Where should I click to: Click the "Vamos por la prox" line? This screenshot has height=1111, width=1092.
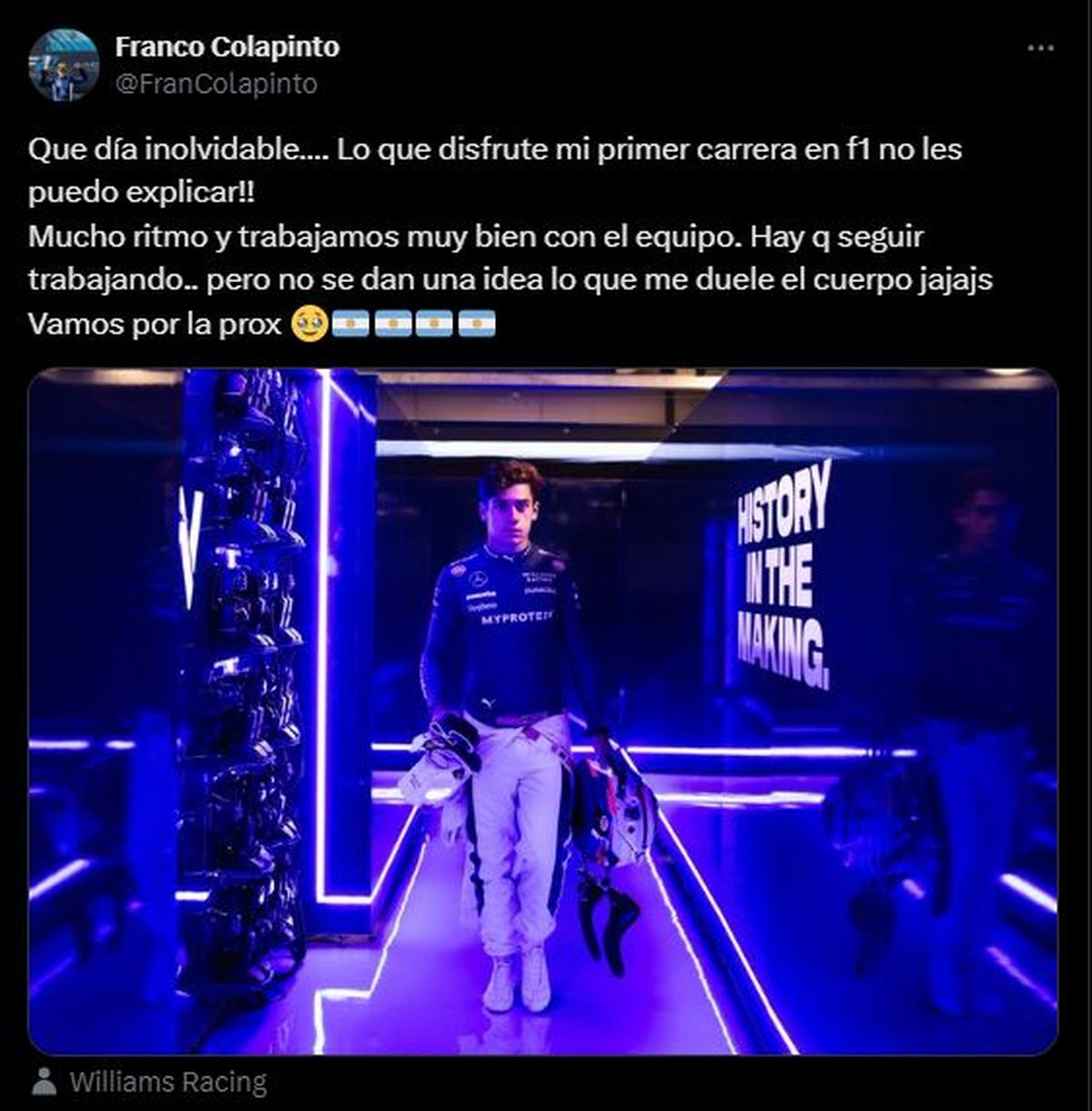pos(156,324)
